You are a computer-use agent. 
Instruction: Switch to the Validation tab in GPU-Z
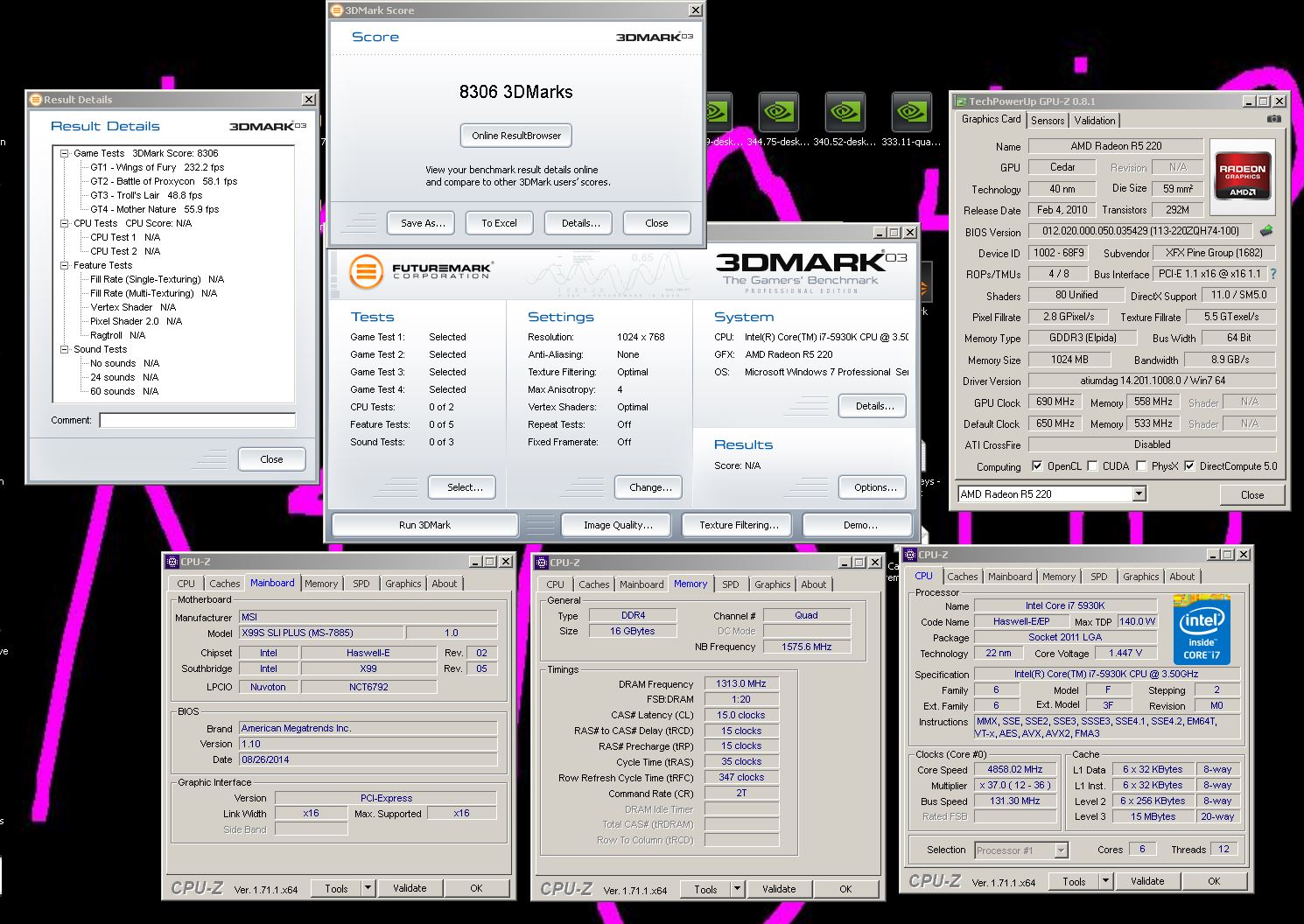(1094, 121)
